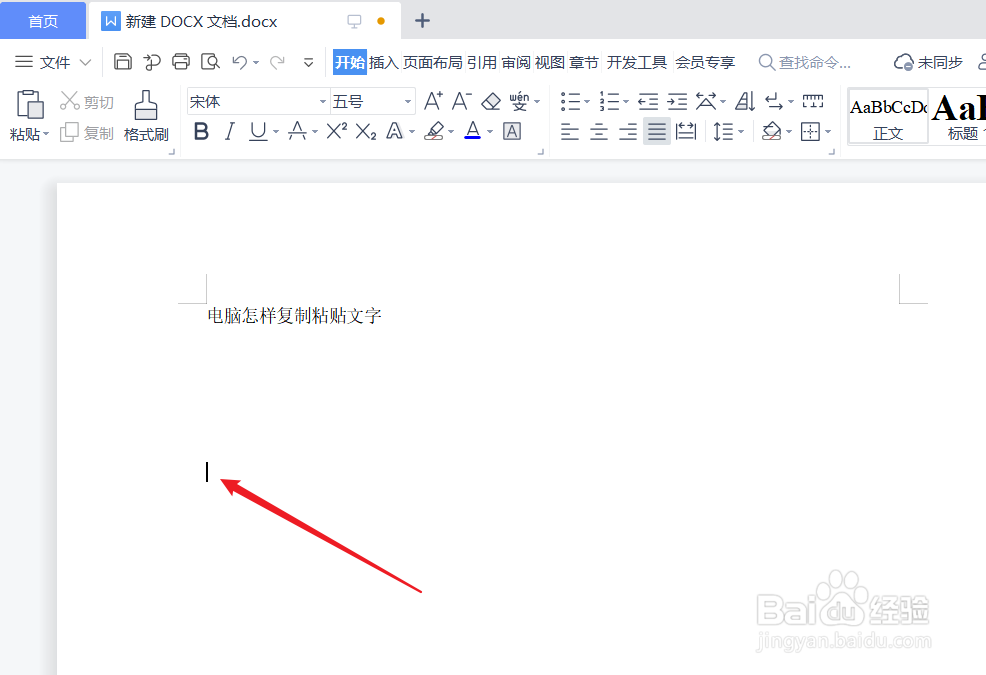
Task: Toggle bold formatting
Action: 201,131
